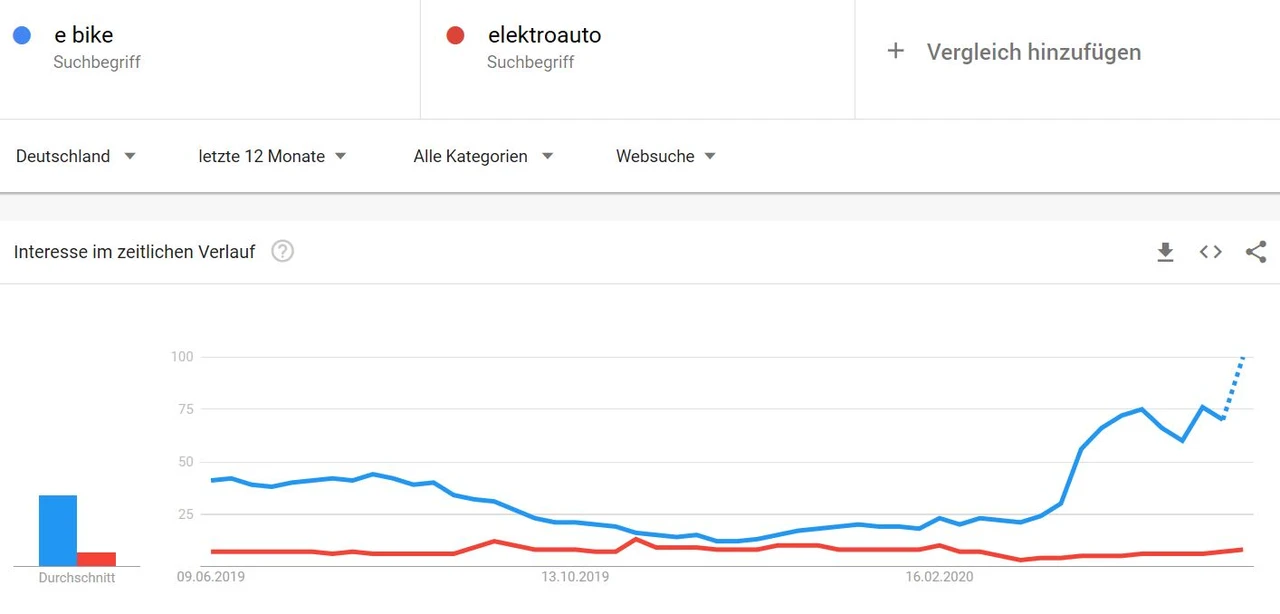Open help for Interesse im zeitlichen Verlauf
Screen dimensions: 1280x614
pyautogui.click(x=283, y=252)
